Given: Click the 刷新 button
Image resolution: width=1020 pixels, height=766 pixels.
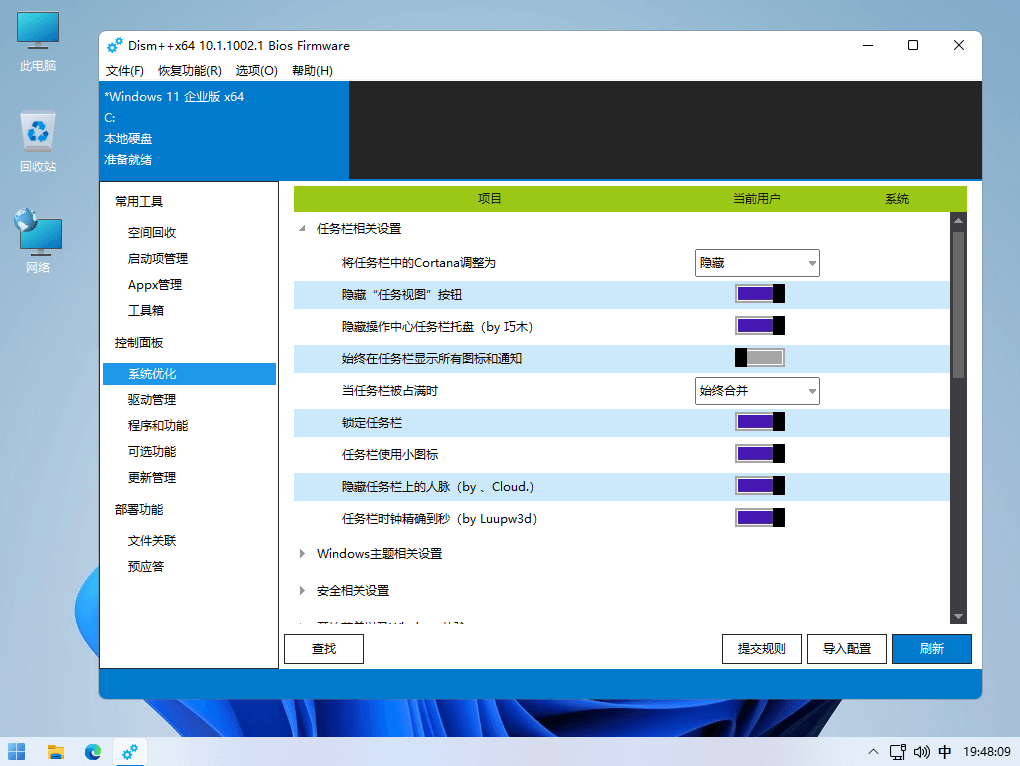Looking at the screenshot, I should tap(932, 649).
